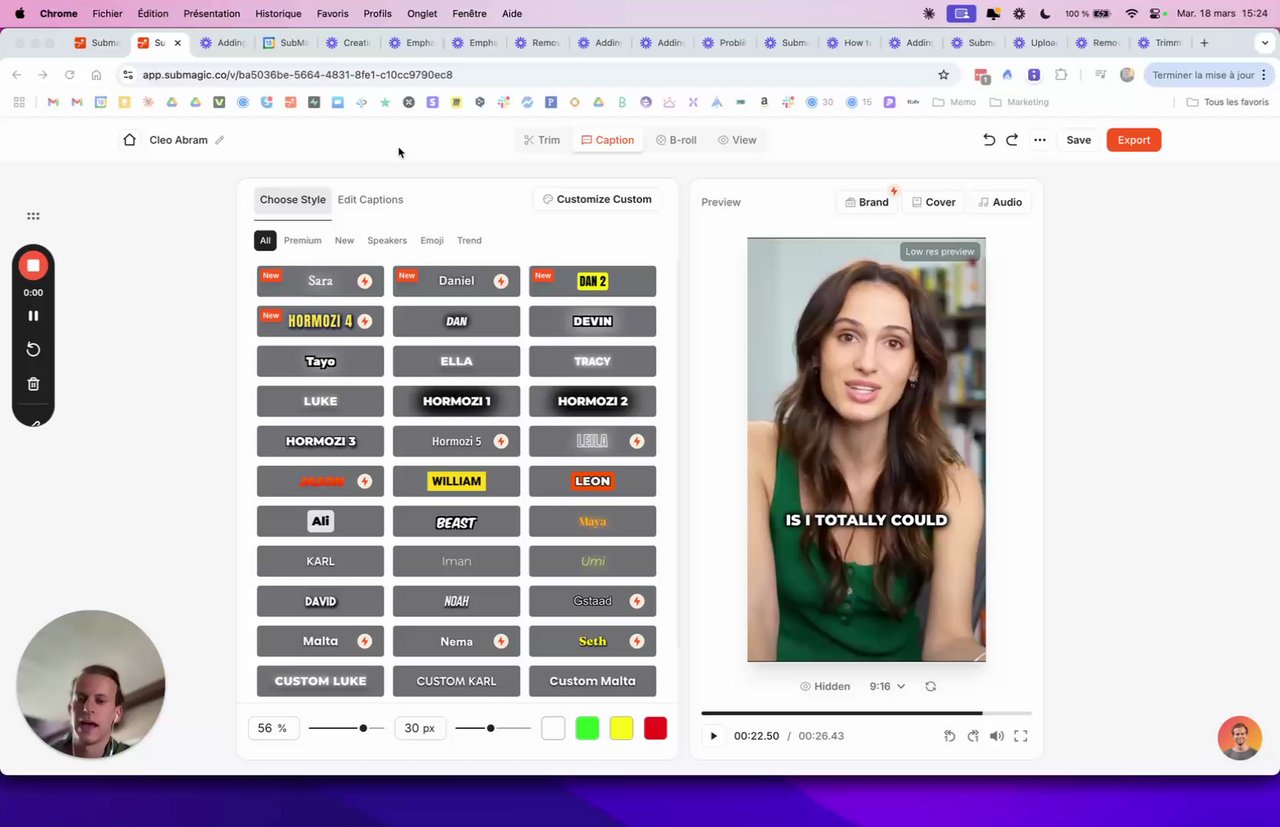Filter styles by Emoji
The width and height of the screenshot is (1280, 827).
click(432, 240)
